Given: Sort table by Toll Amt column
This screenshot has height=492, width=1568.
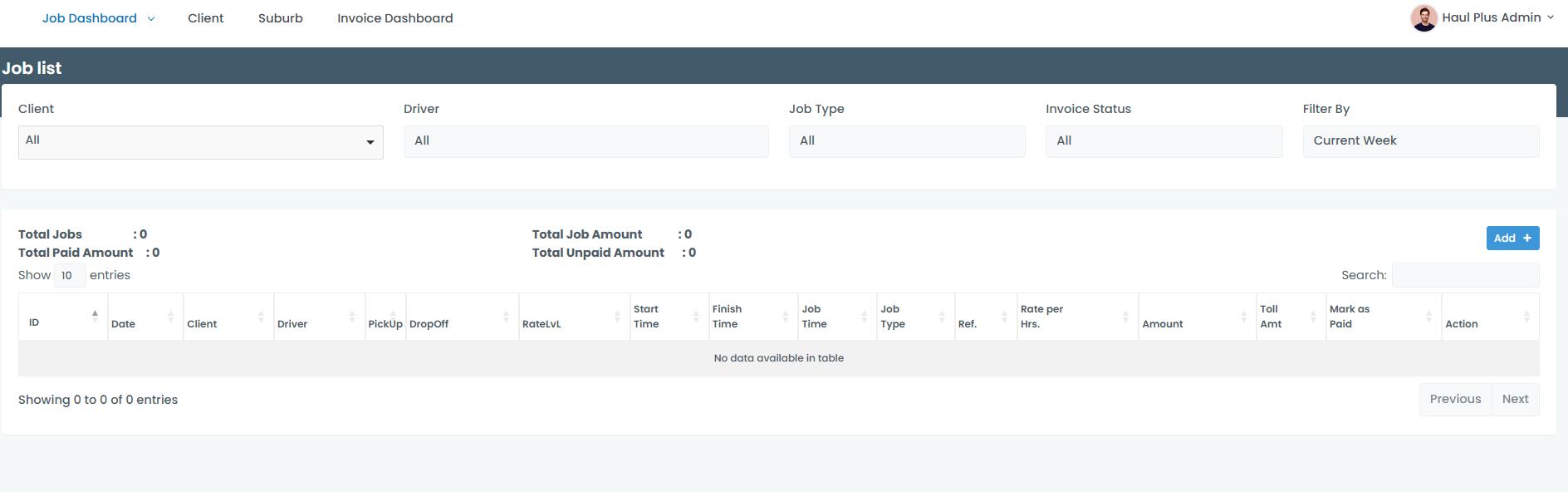Looking at the screenshot, I should click(x=1291, y=317).
